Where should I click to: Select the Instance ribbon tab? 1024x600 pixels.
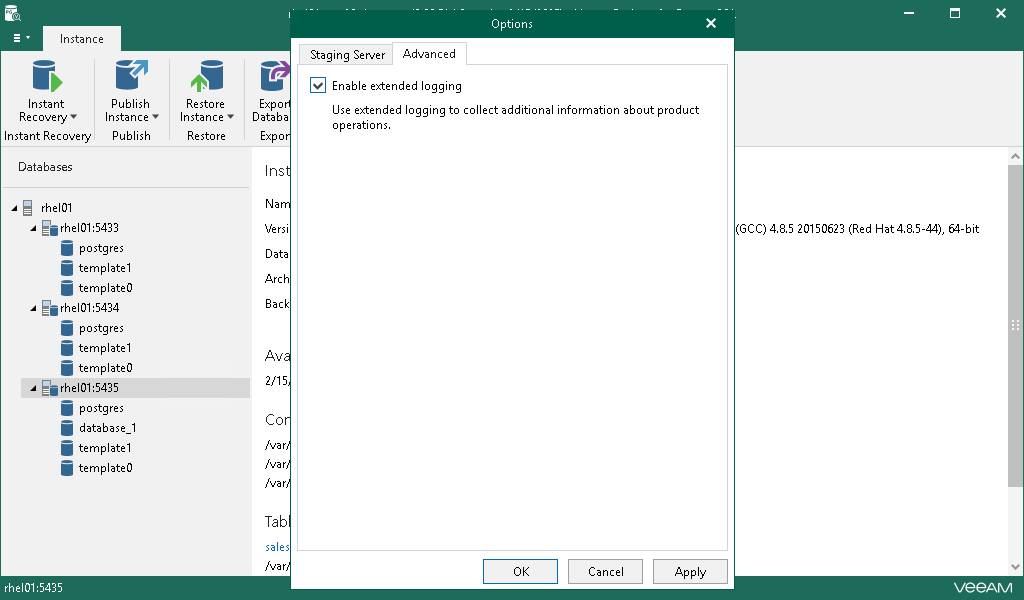tap(81, 39)
